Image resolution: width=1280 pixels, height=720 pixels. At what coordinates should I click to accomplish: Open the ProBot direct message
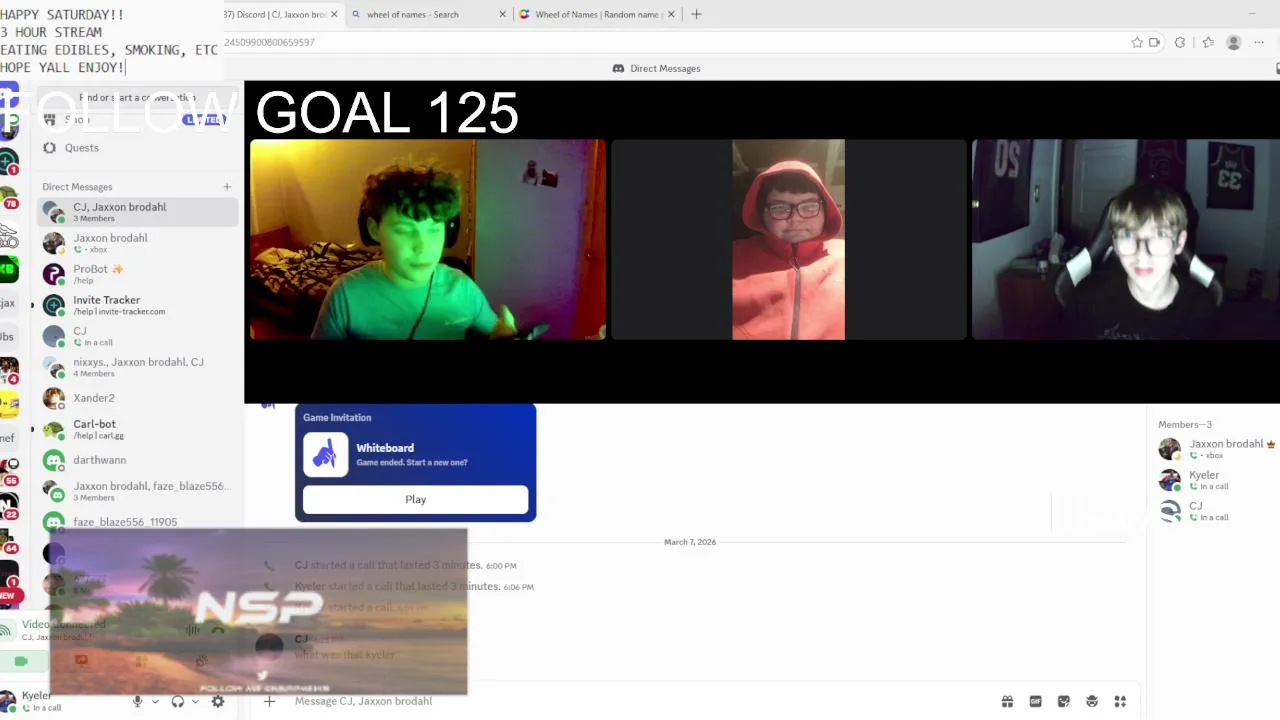click(x=139, y=273)
